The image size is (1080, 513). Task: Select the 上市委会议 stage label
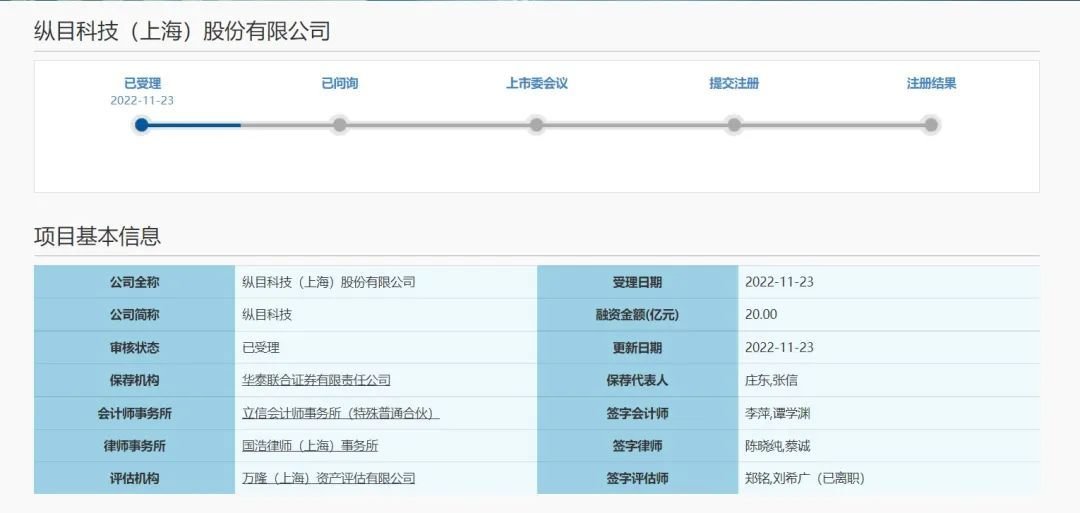point(537,83)
